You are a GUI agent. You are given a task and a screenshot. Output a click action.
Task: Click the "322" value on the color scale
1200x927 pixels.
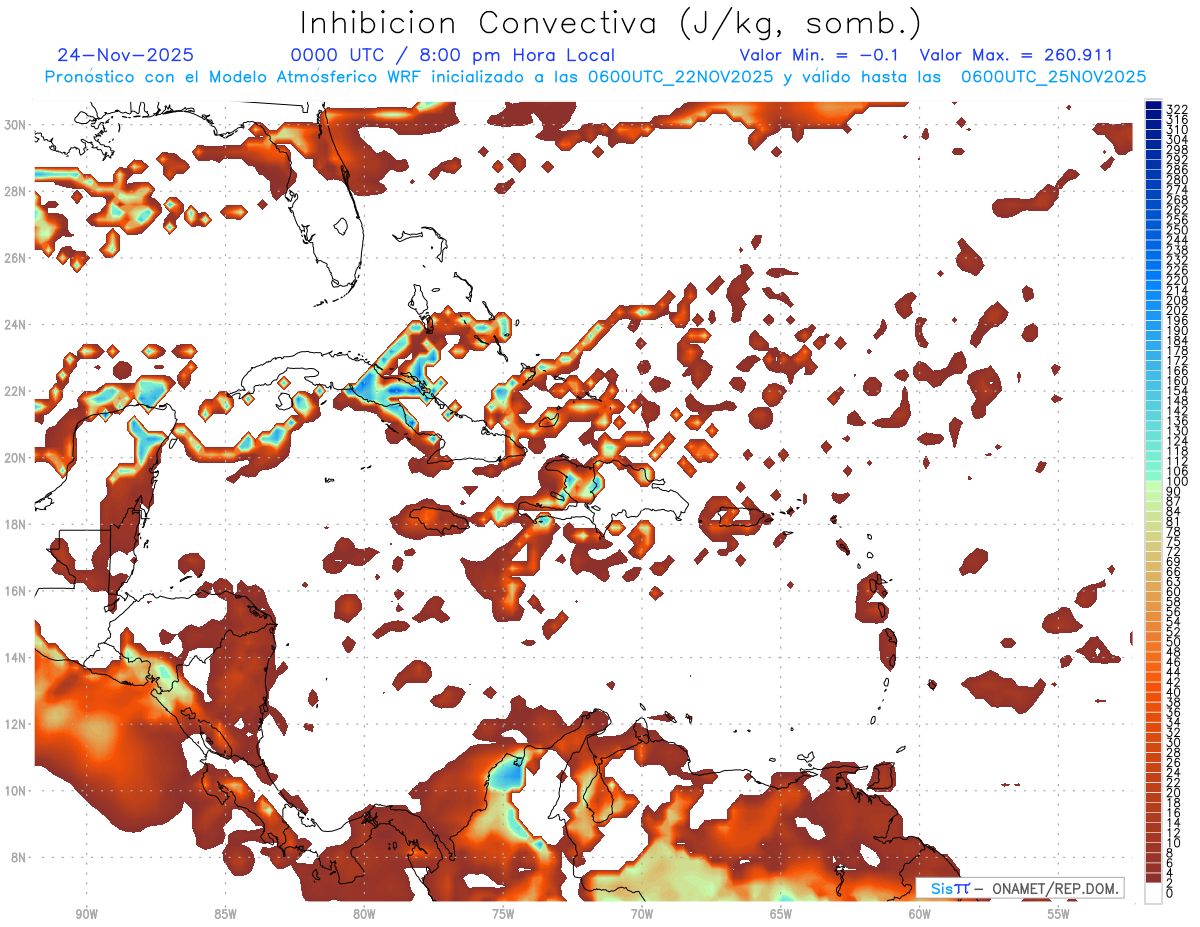pyautogui.click(x=1176, y=109)
